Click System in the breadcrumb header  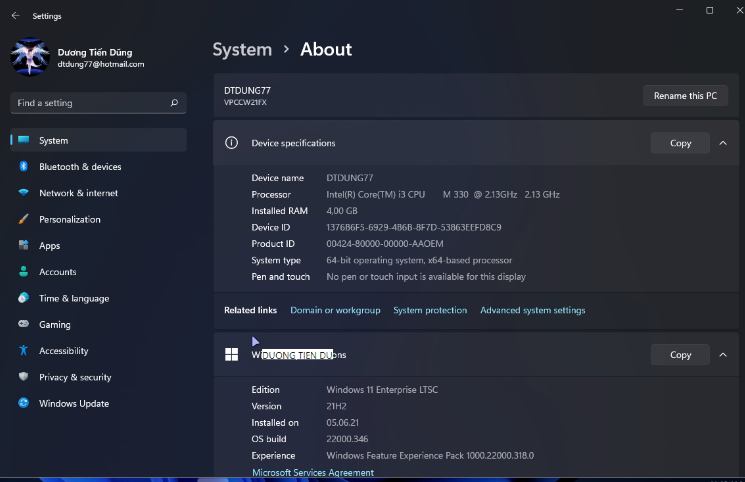[x=242, y=49]
